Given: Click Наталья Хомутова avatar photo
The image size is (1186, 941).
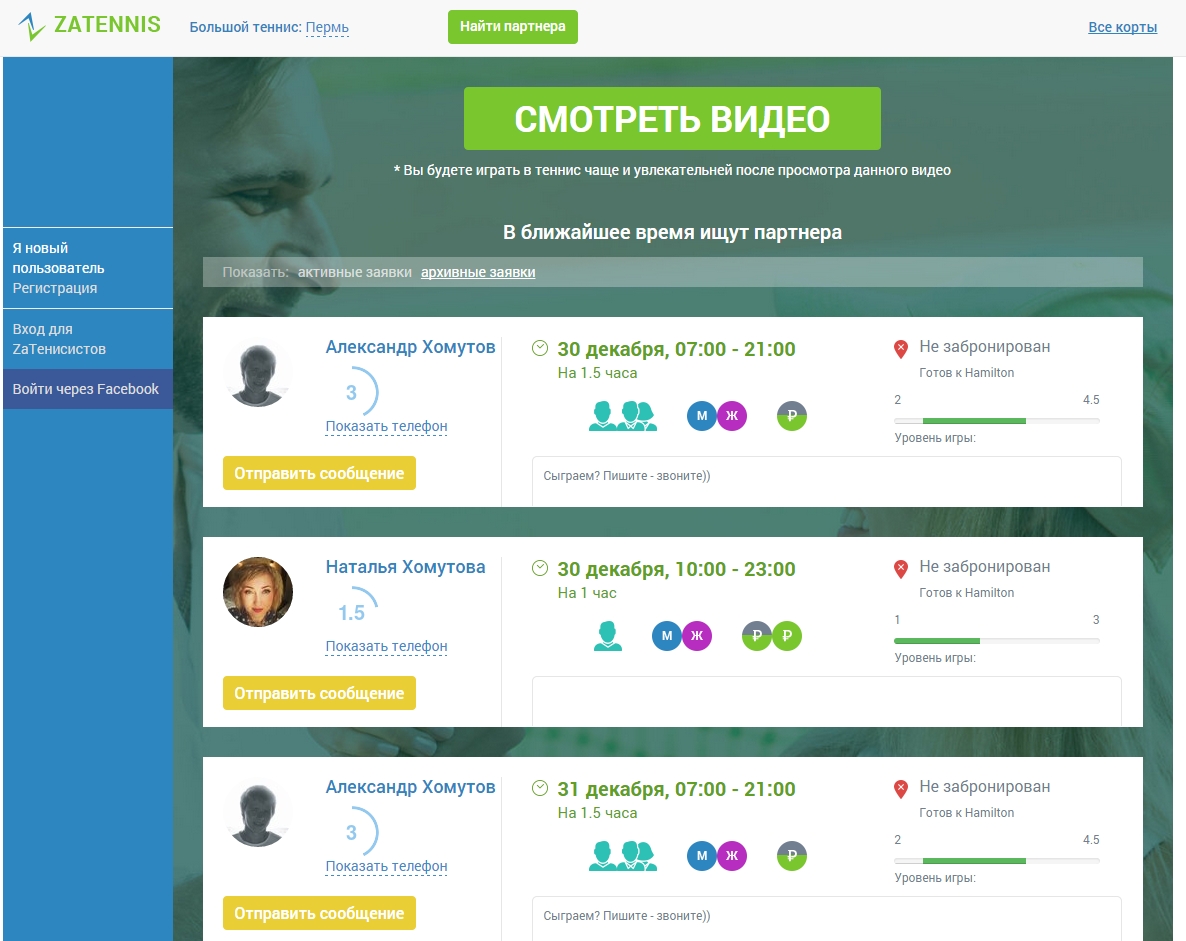Looking at the screenshot, I should (258, 592).
